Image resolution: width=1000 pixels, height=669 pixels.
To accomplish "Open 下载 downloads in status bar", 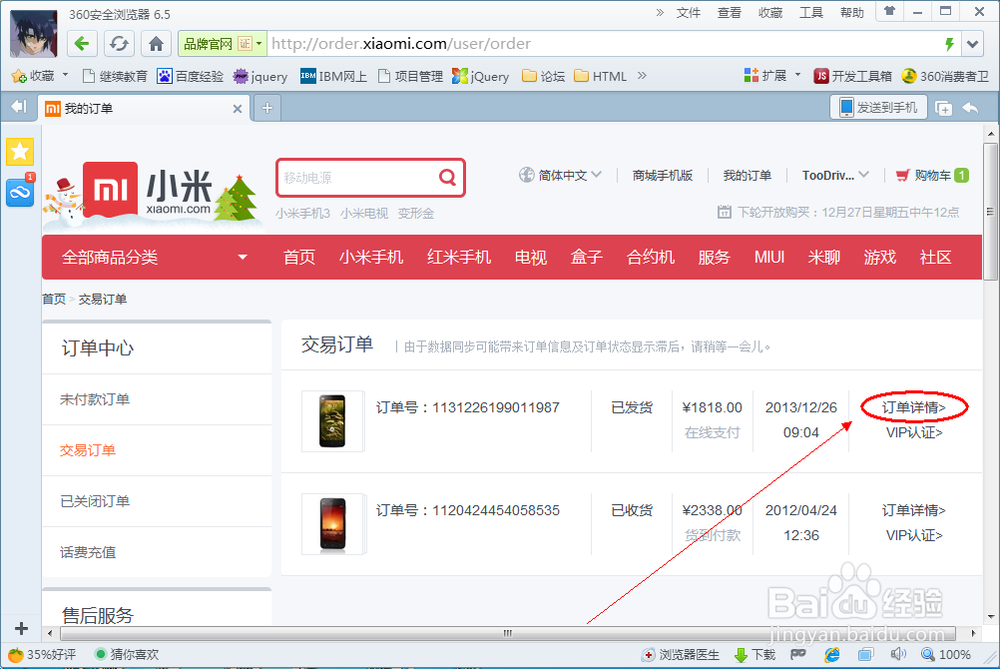I will pyautogui.click(x=754, y=655).
